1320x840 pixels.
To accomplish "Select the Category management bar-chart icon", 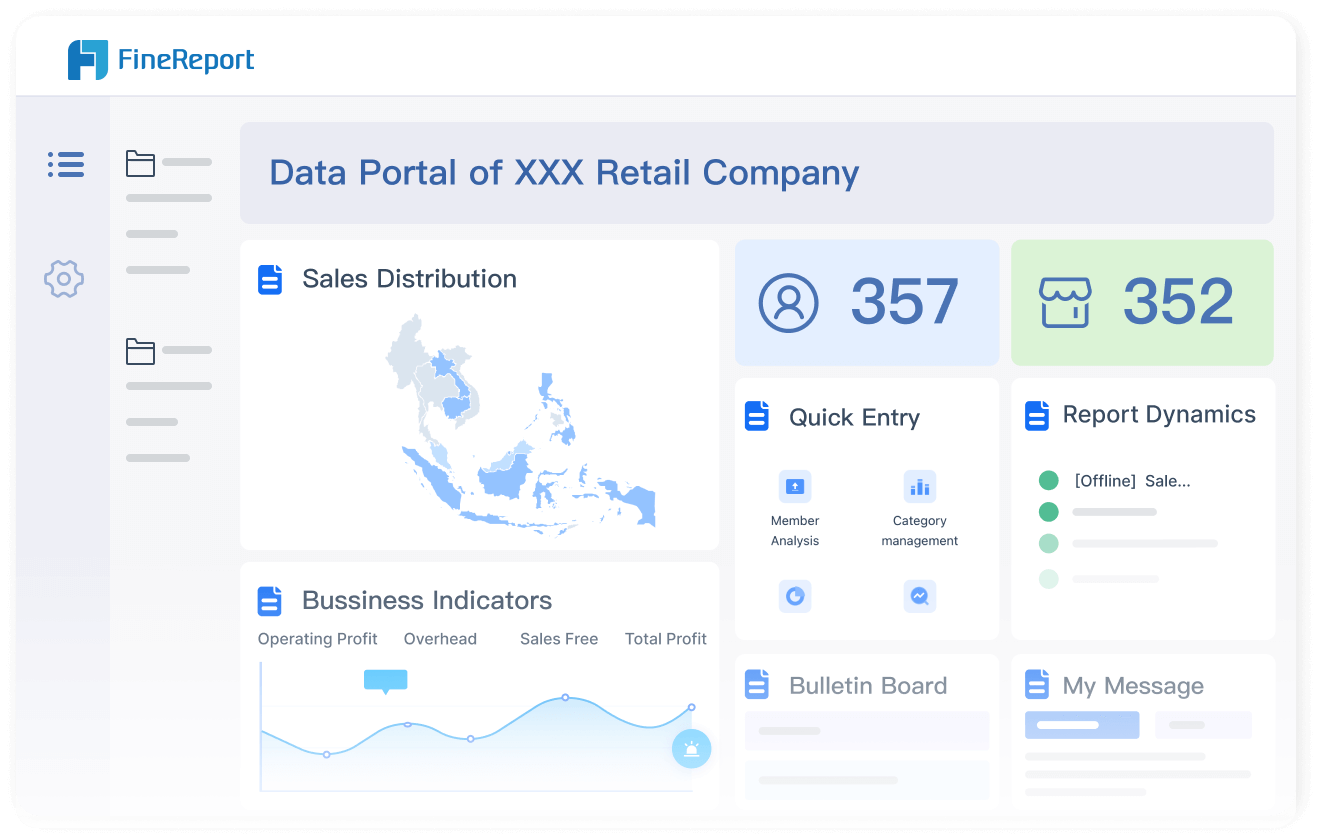I will pos(919,486).
